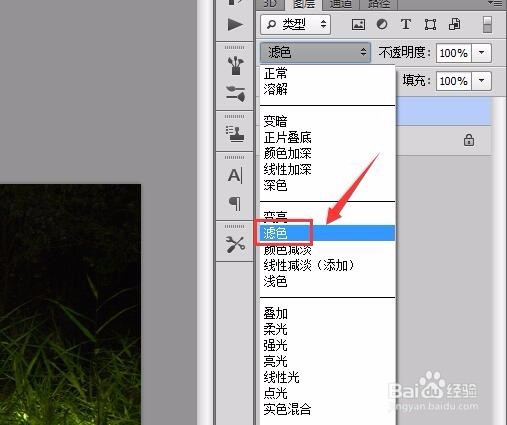
Task: Open the Clone Source stamp panel icon
Action: (x=235, y=134)
